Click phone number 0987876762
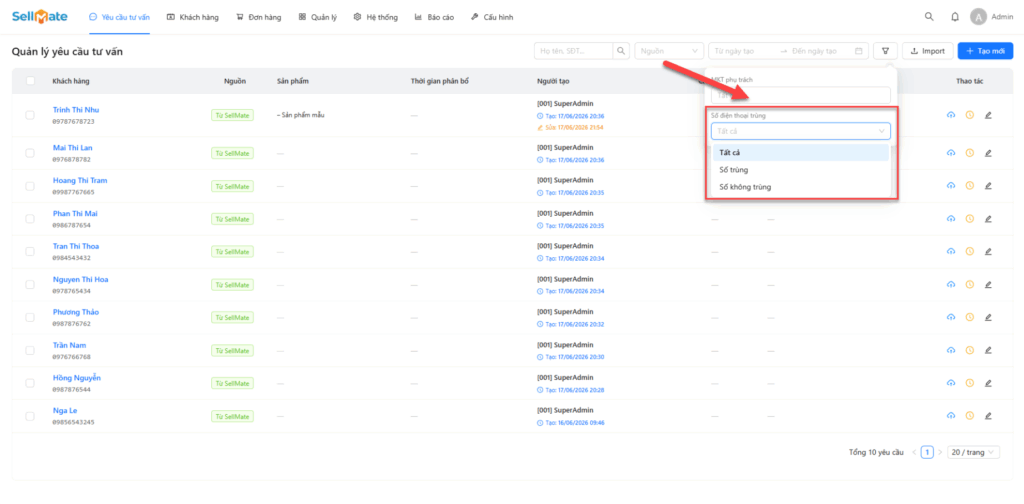This screenshot has width=1024, height=504. 72,324
